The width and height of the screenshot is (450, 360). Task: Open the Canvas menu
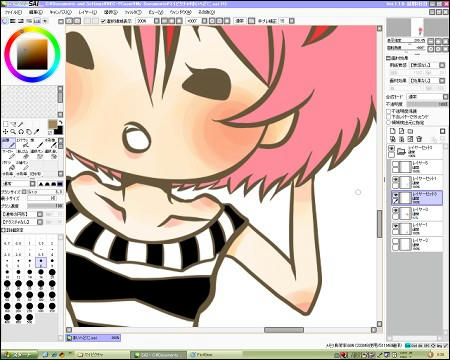[60, 12]
